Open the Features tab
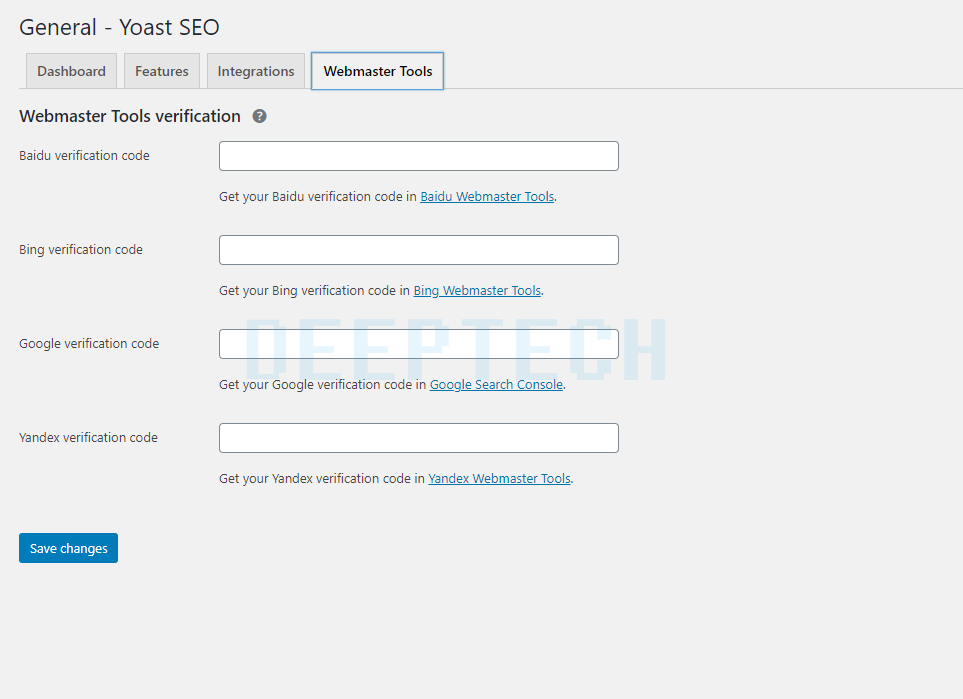963x699 pixels. pyautogui.click(x=162, y=71)
